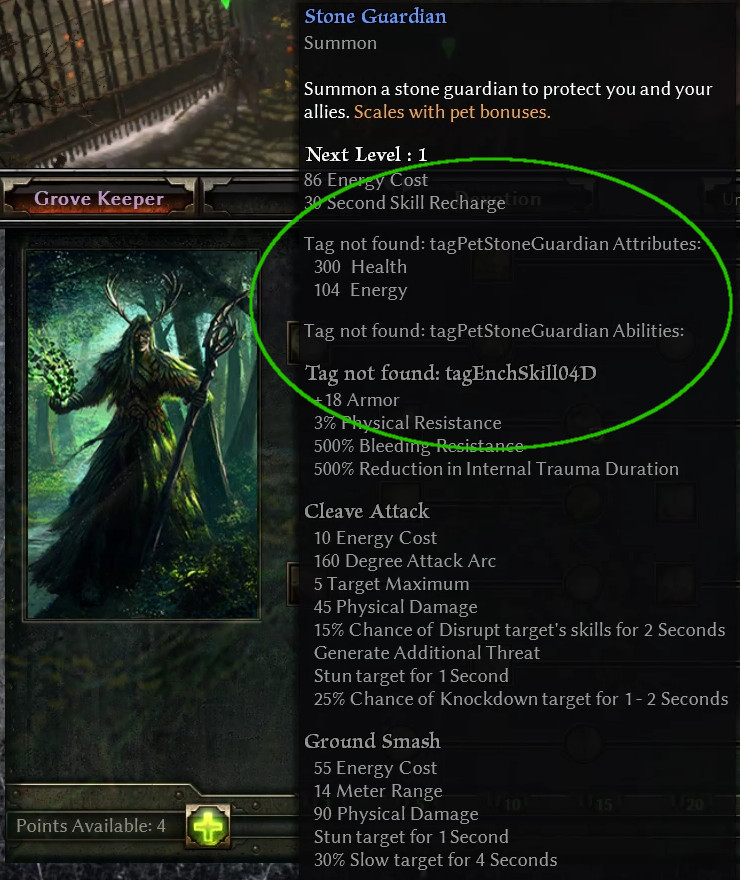Click the 500% Bleeding Resistance line
The width and height of the screenshot is (740, 880).
419,446
